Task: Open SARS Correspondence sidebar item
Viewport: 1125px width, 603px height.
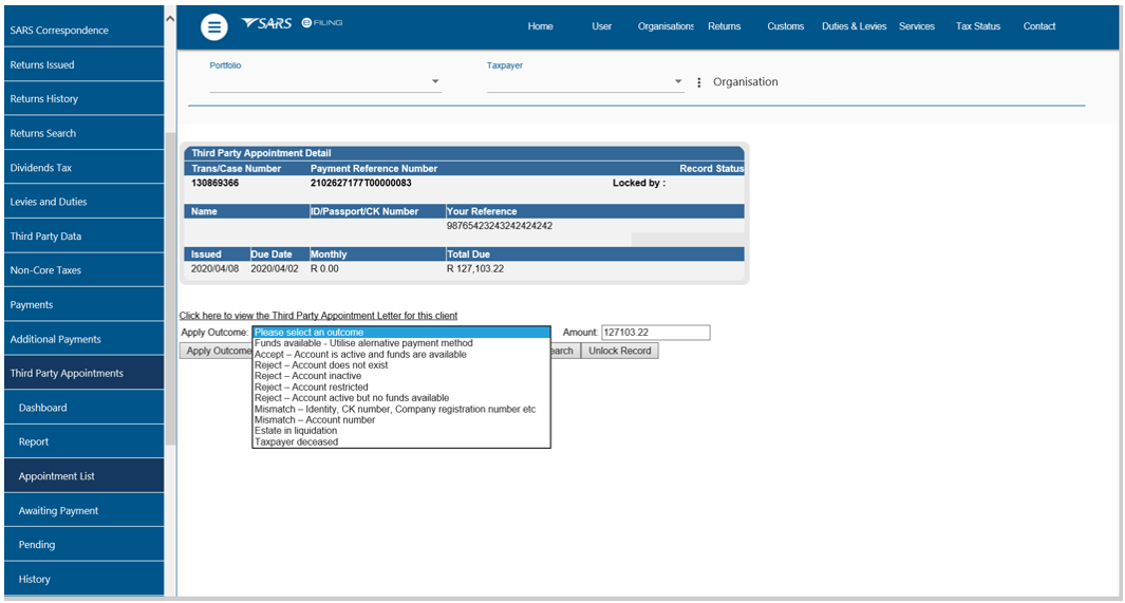Action: [59, 30]
